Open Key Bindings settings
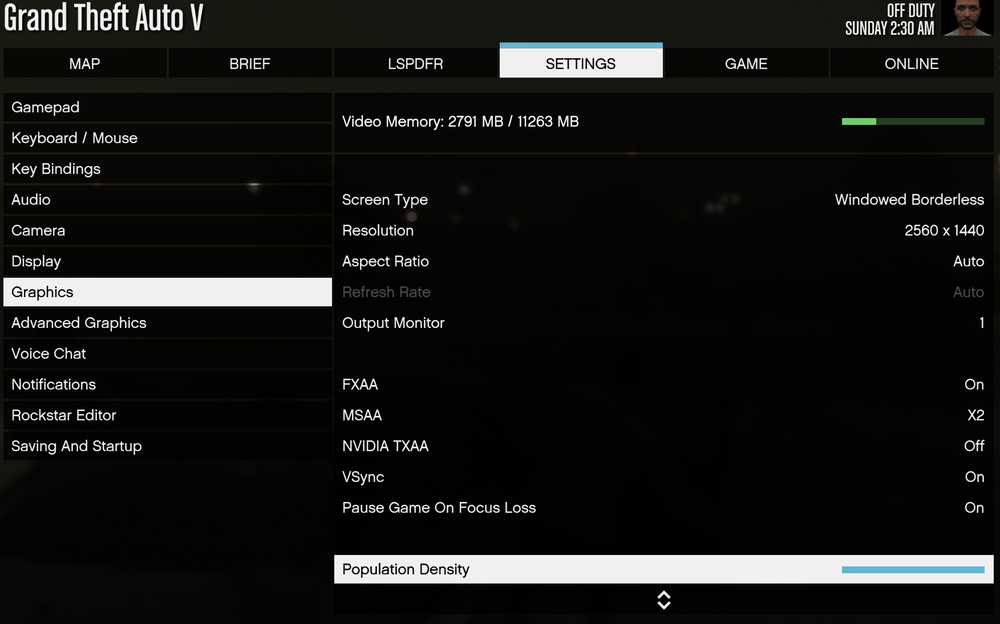Image resolution: width=1000 pixels, height=624 pixels. (168, 168)
